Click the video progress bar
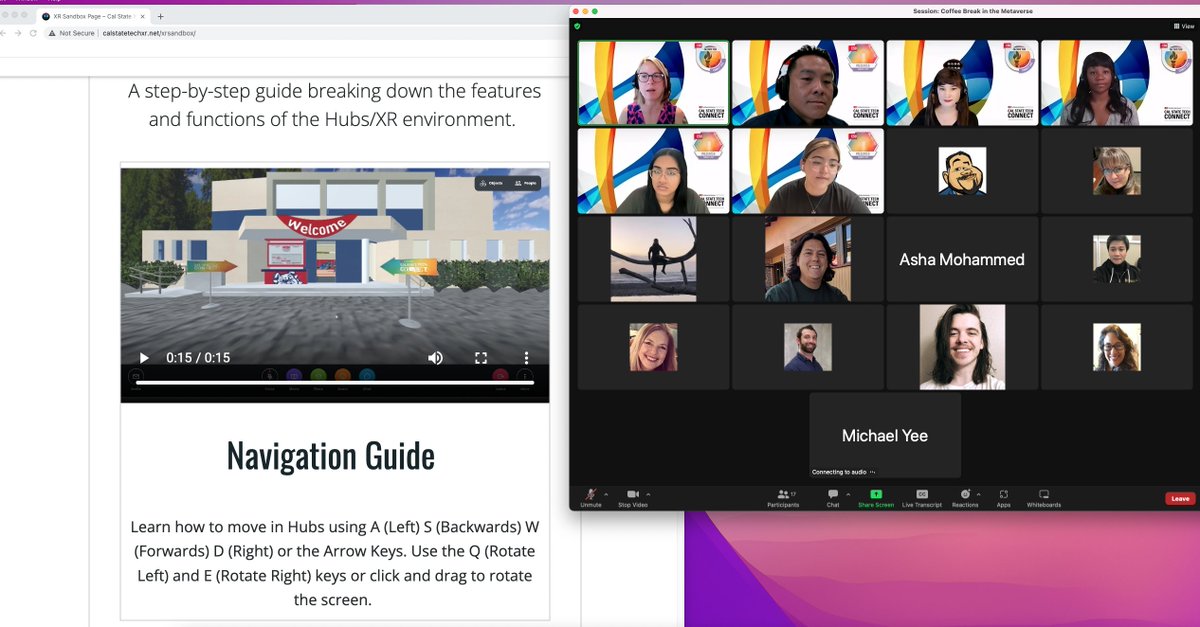 335,382
